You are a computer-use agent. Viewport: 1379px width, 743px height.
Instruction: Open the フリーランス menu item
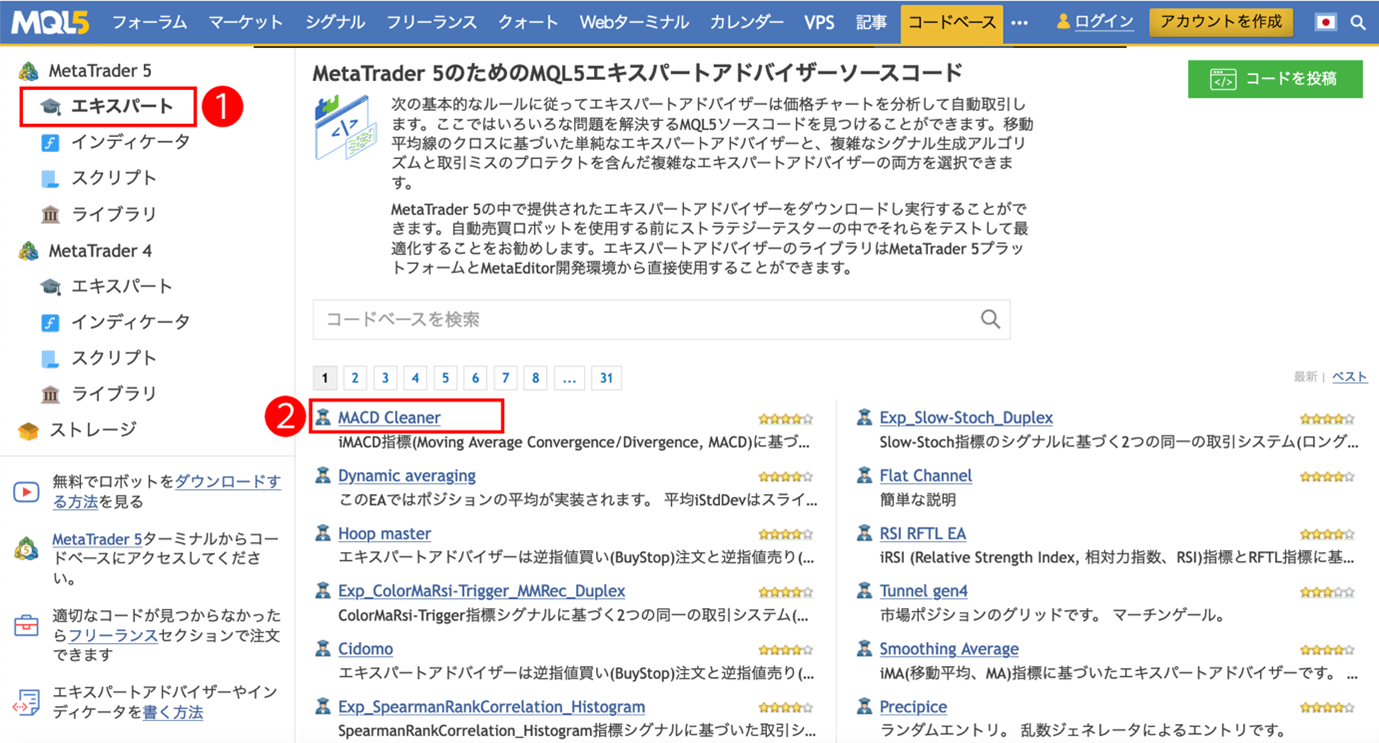pos(432,22)
